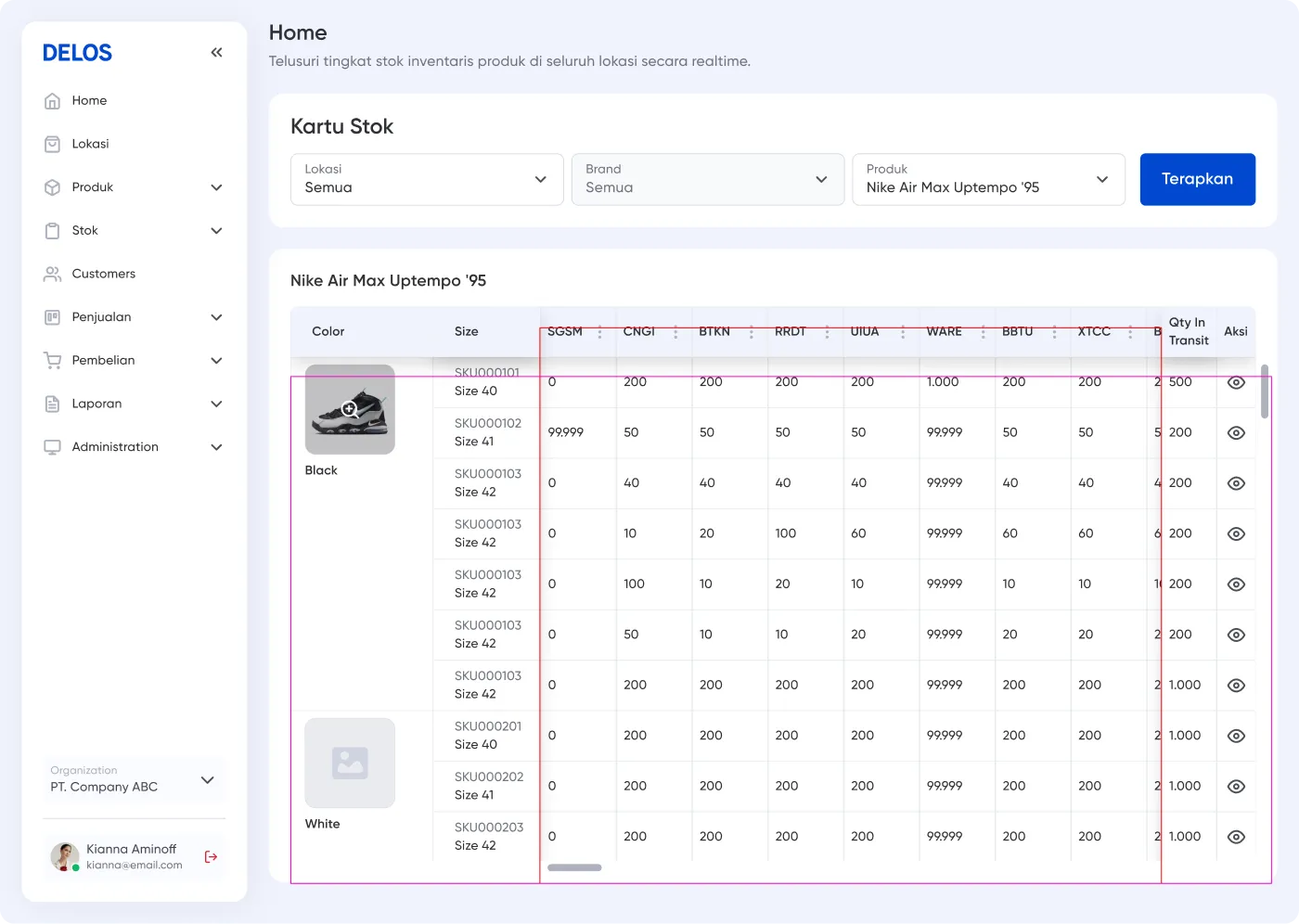
Task: Open WARE column options menu
Action: [983, 332]
